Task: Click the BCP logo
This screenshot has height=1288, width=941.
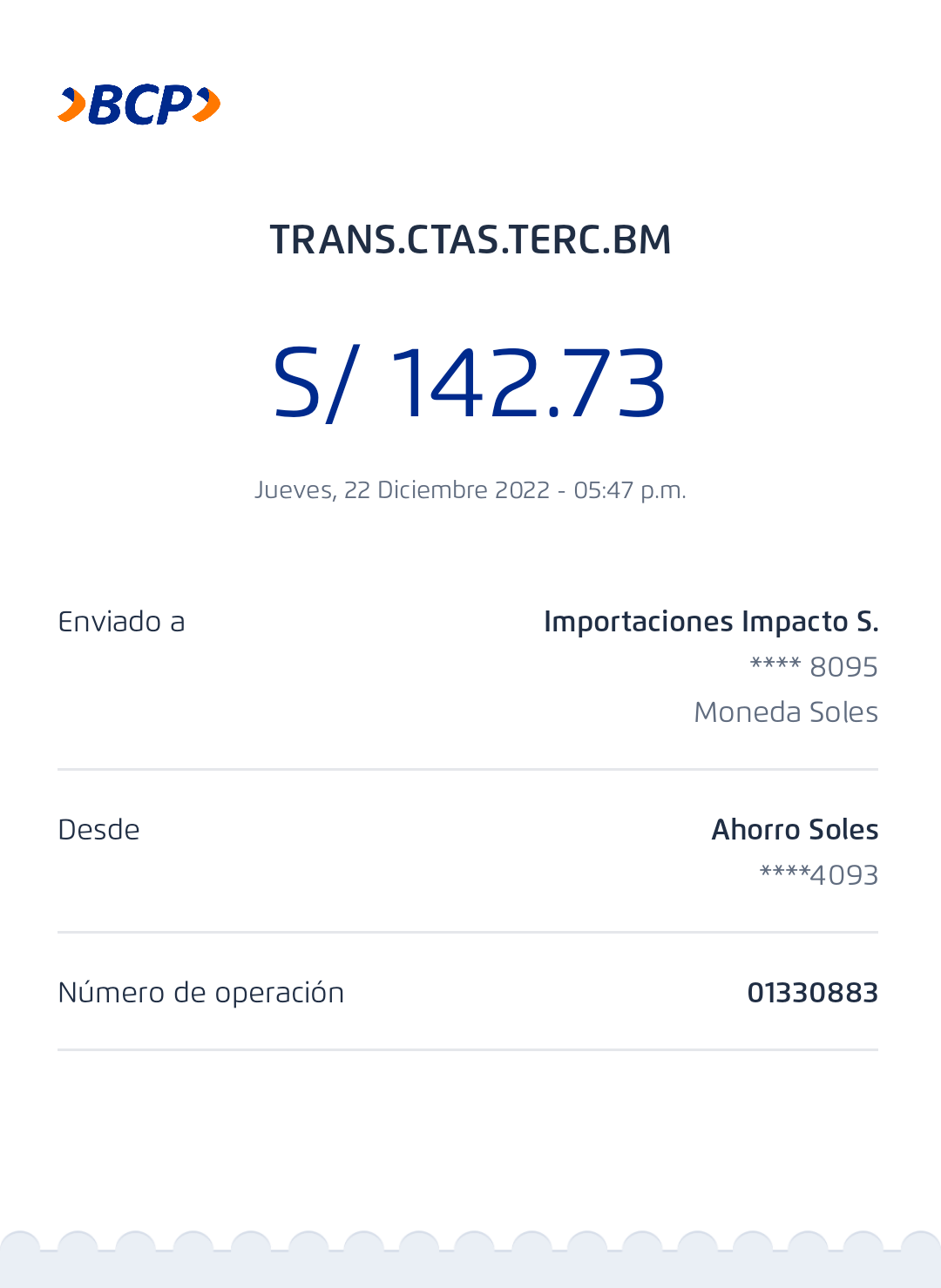Action: tap(139, 105)
